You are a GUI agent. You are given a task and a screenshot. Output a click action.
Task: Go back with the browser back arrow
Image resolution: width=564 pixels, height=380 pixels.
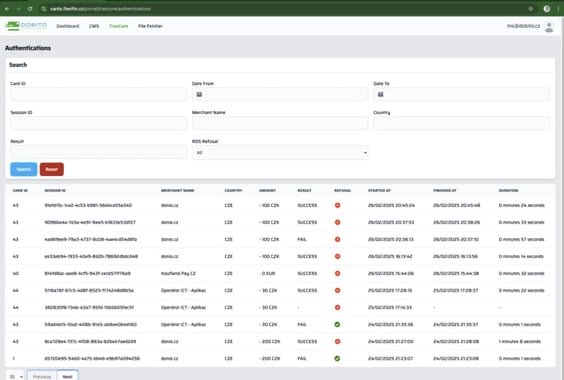pyautogui.click(x=7, y=9)
